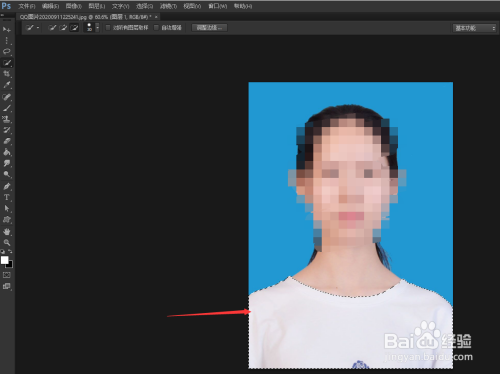Open the Select menu
This screenshot has height=374, width=500.
145,6
